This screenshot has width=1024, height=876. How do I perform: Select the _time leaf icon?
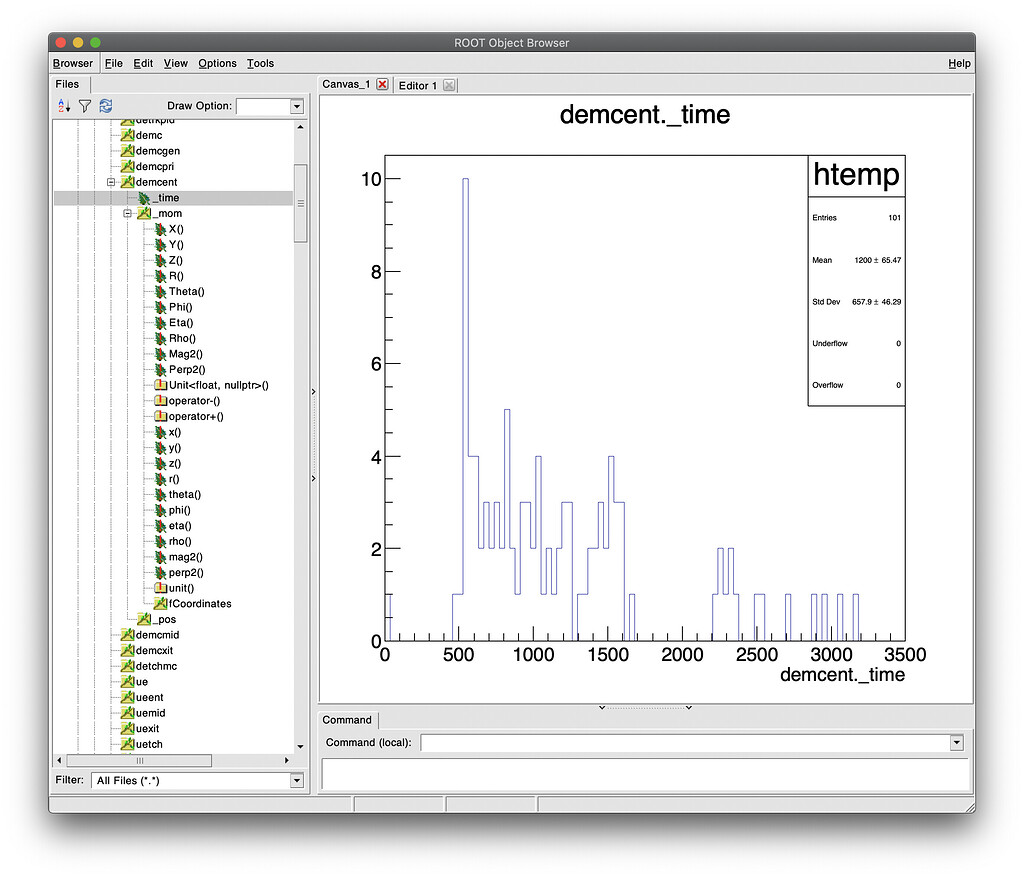point(144,198)
